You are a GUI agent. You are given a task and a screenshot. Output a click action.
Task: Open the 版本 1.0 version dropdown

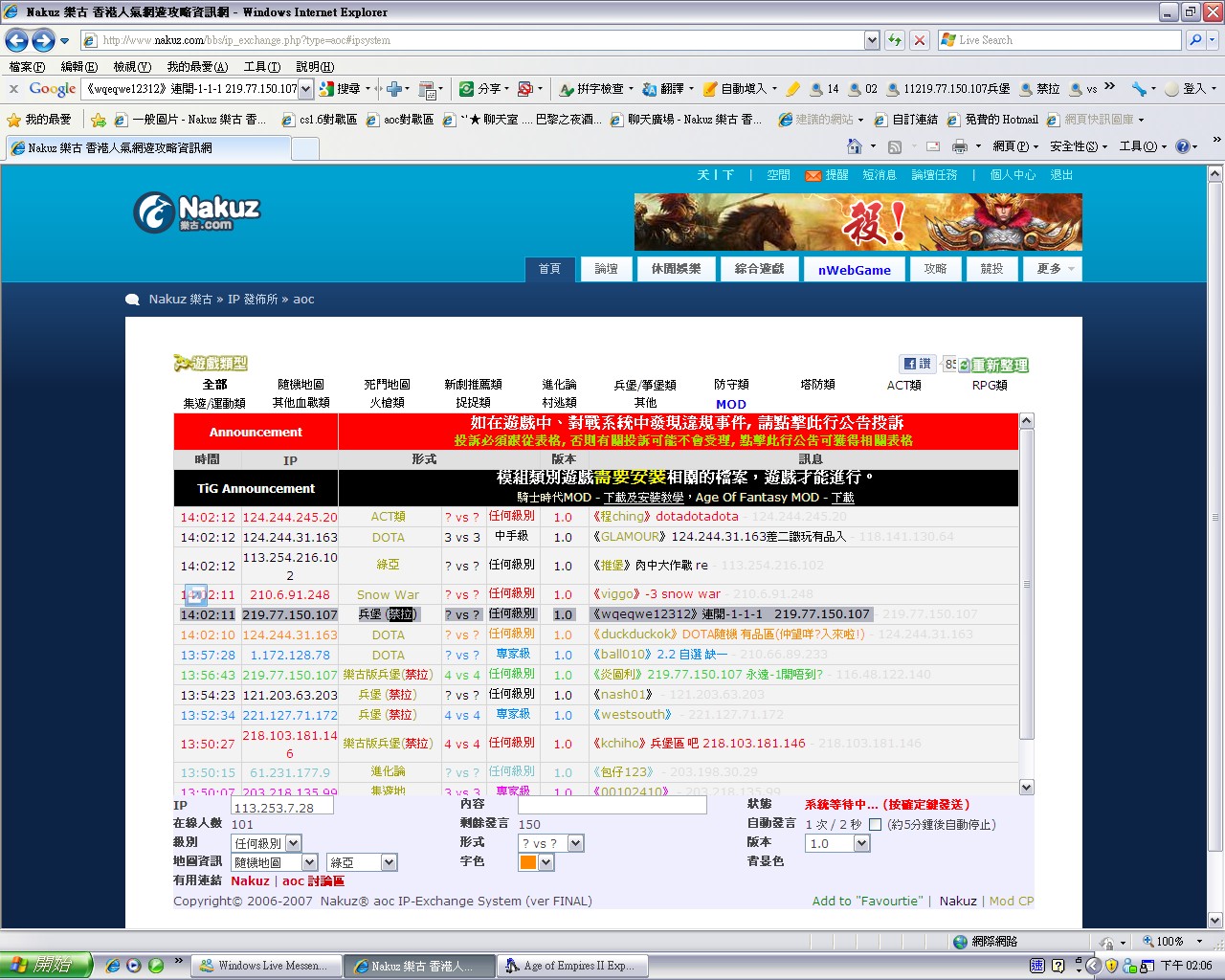tap(861, 843)
